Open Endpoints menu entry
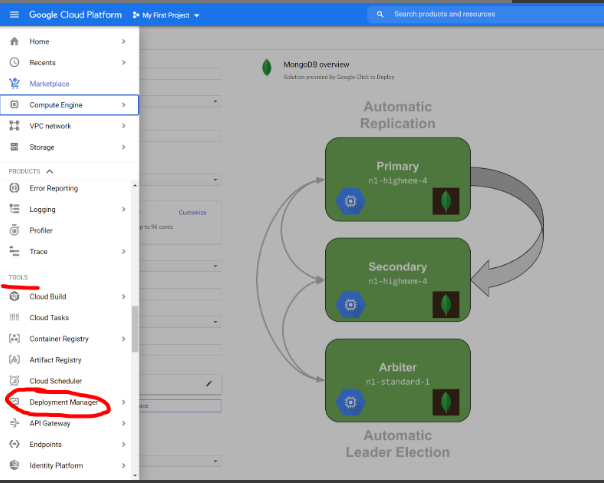Viewport: 604px width, 483px height. (x=65, y=444)
